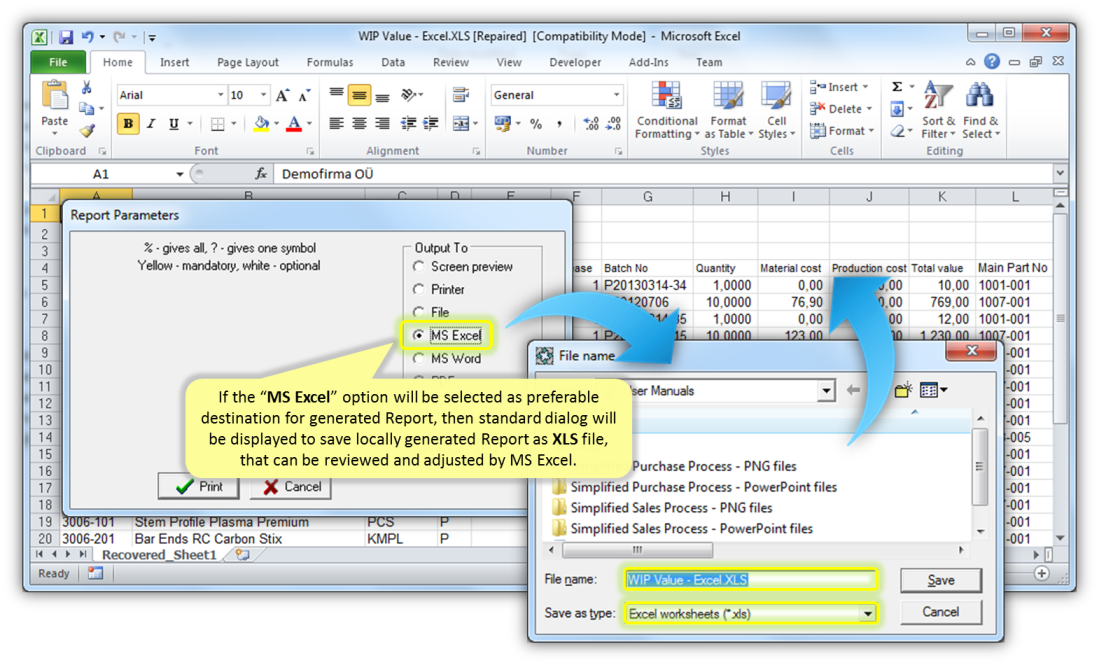Click Save in File name dialog
This screenshot has width=1099, height=665.
click(941, 580)
